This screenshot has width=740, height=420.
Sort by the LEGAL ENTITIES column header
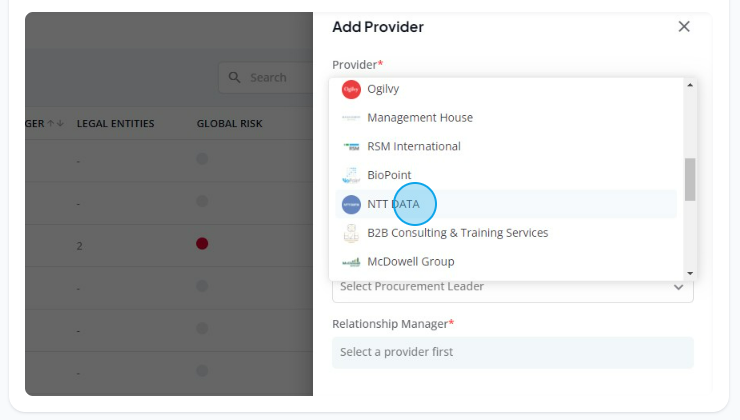point(116,124)
